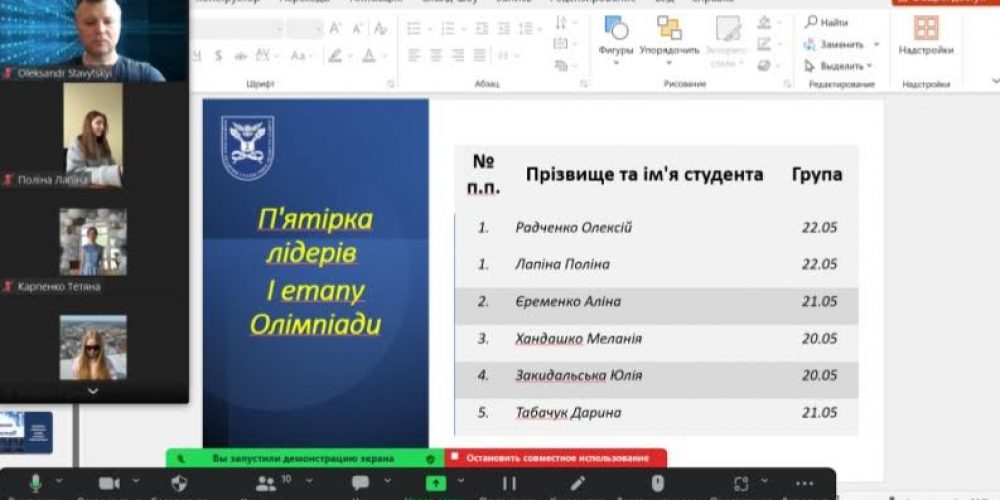Viewport: 1000px width, 500px height.
Task: Open Упорядочить arrange menu
Action: [669, 37]
